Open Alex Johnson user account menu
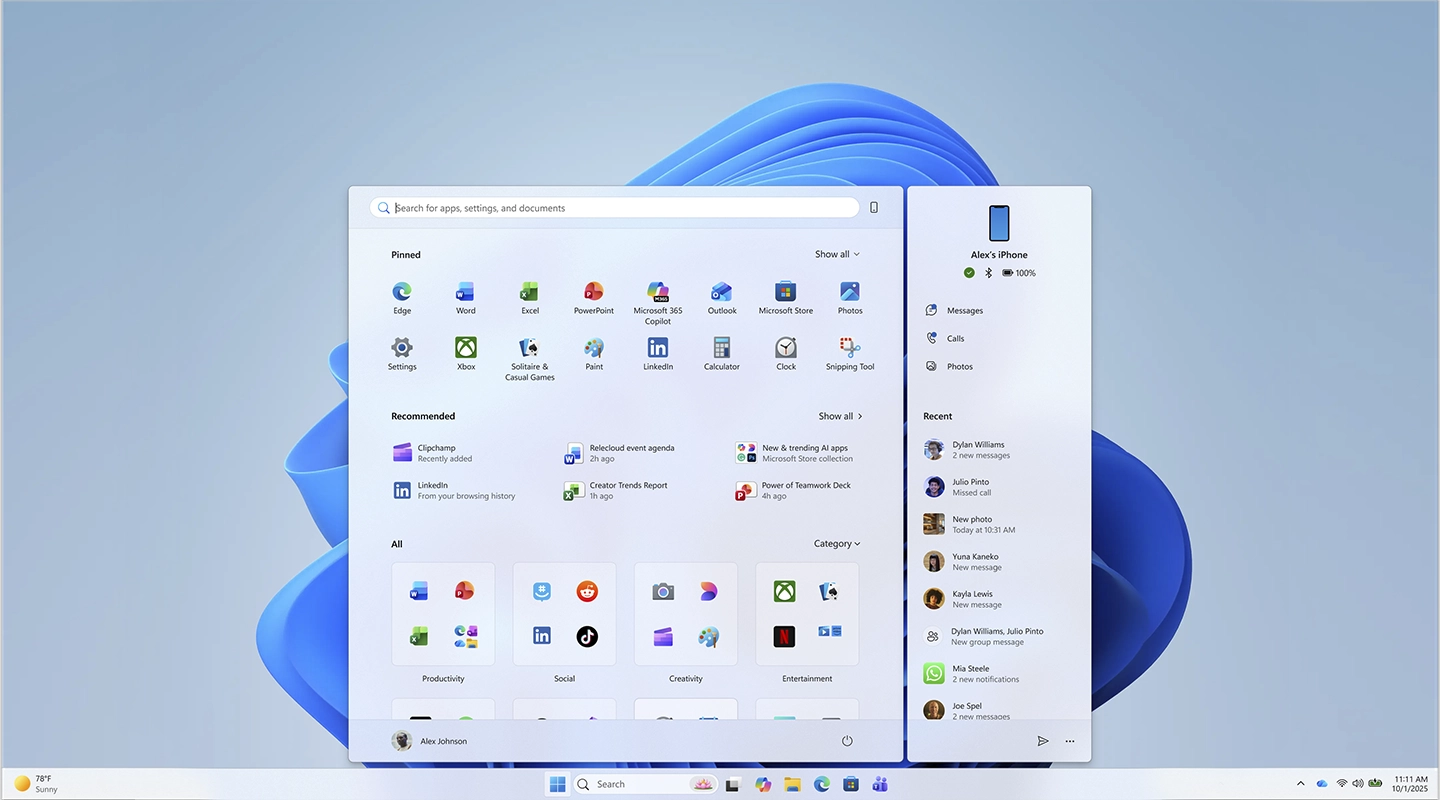The height and width of the screenshot is (800, 1440). click(430, 741)
